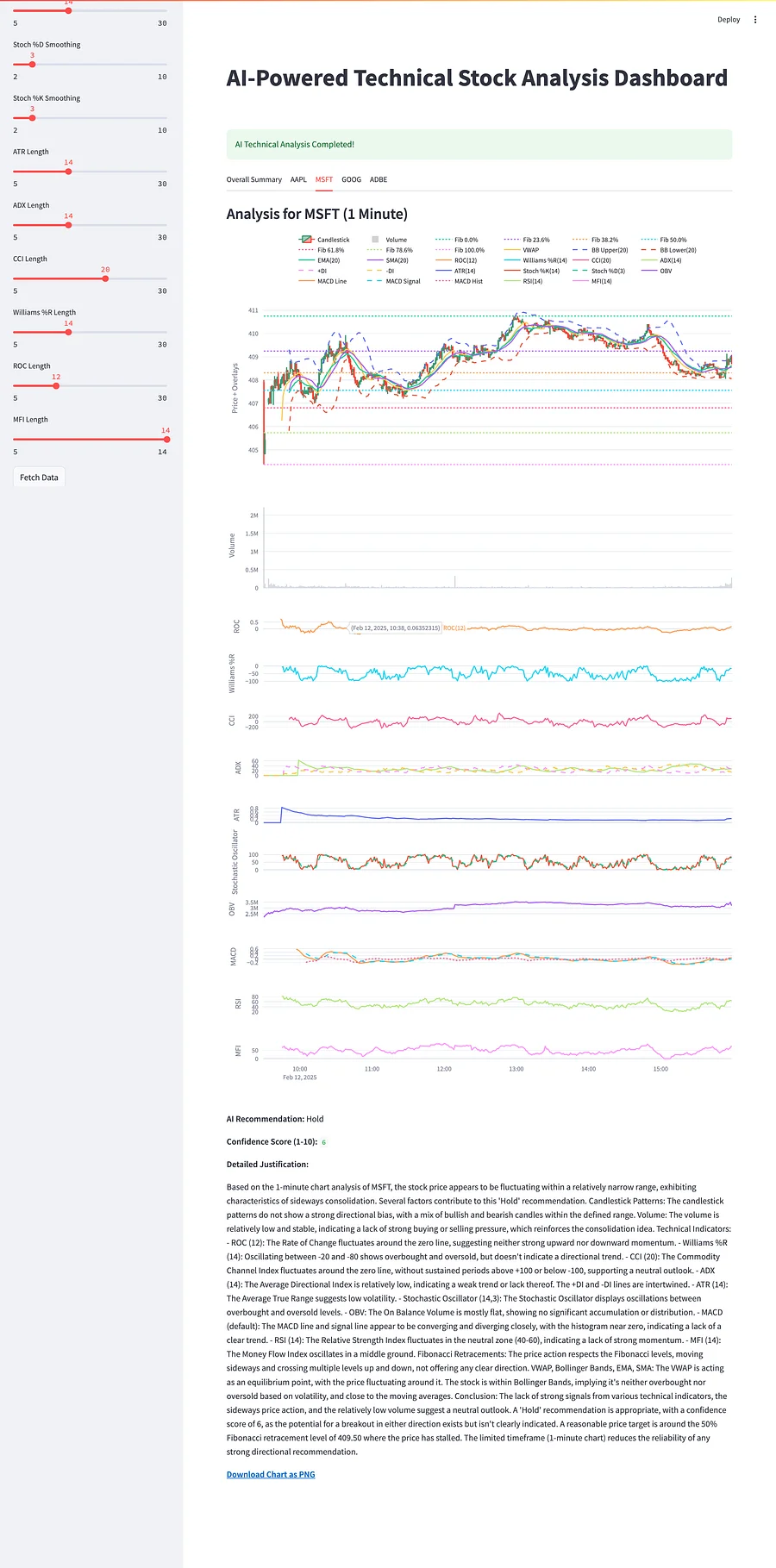776x1568 pixels.
Task: Click the 'AI Recommendation: Hold' text
Action: click(x=275, y=1119)
